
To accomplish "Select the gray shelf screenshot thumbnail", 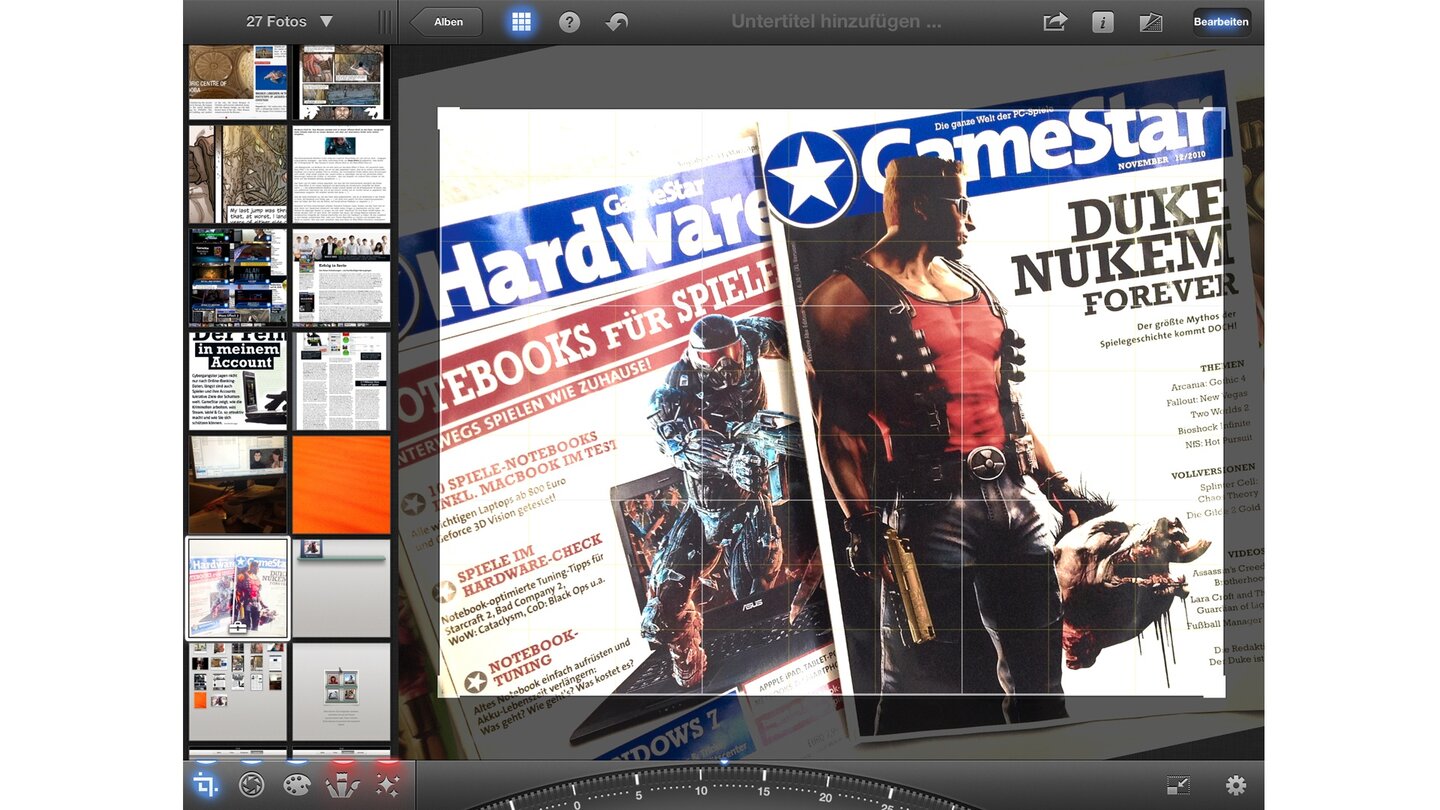I will tap(341, 588).
